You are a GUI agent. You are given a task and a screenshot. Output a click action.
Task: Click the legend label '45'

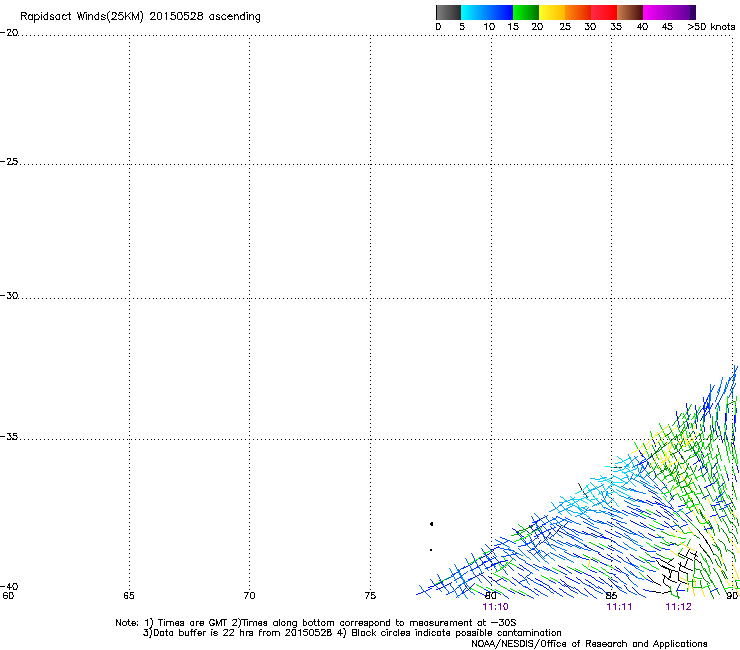tap(667, 27)
